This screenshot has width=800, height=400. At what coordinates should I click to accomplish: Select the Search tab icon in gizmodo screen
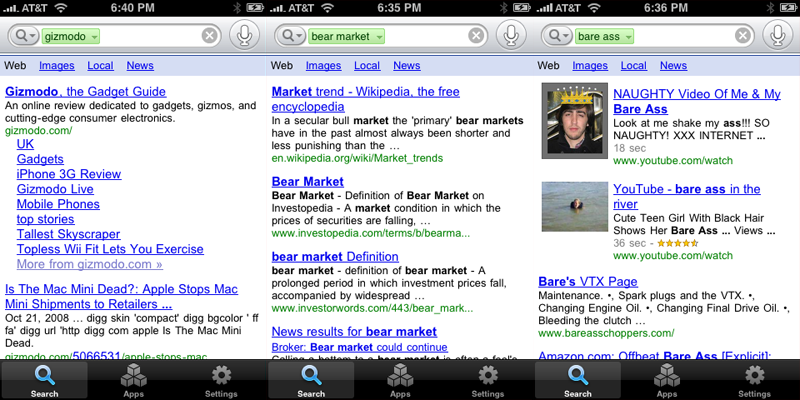tap(44, 381)
